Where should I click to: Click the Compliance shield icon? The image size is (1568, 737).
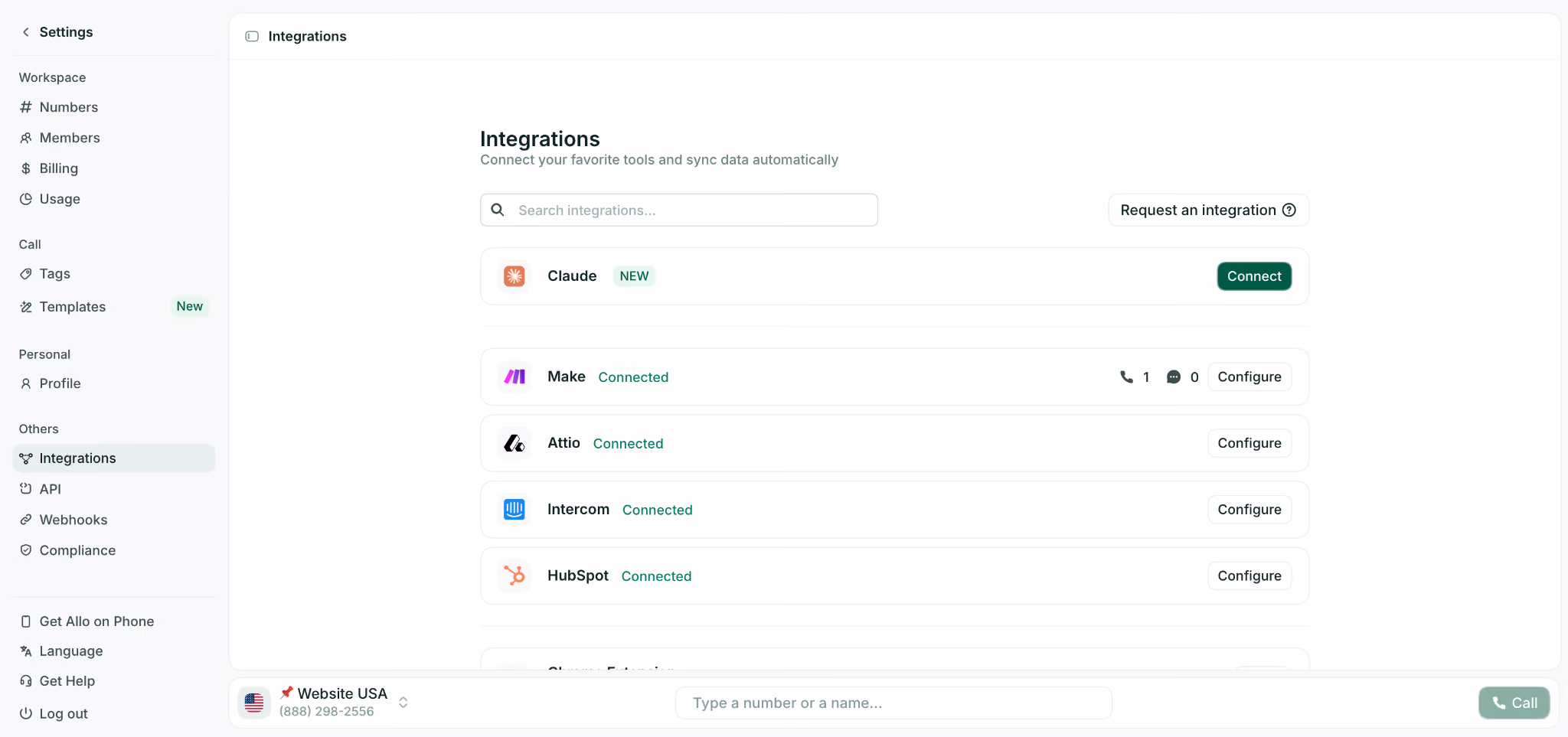(x=26, y=550)
